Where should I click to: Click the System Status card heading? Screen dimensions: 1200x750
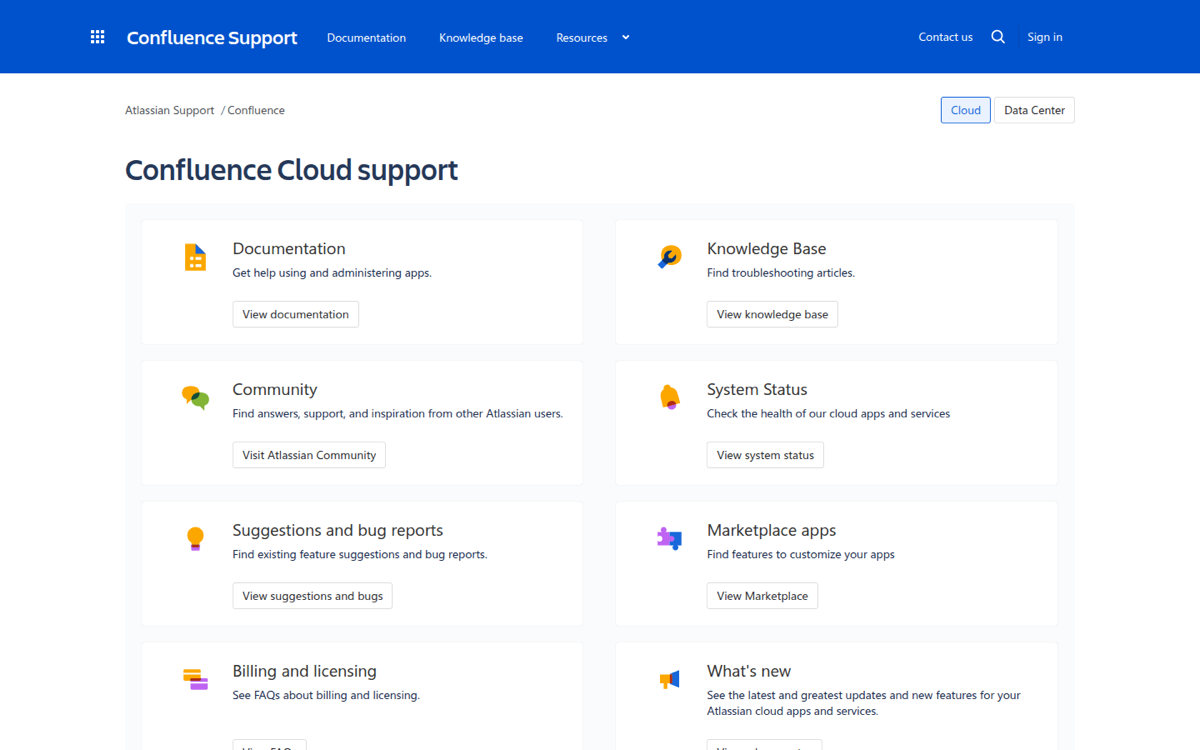pyautogui.click(x=757, y=390)
